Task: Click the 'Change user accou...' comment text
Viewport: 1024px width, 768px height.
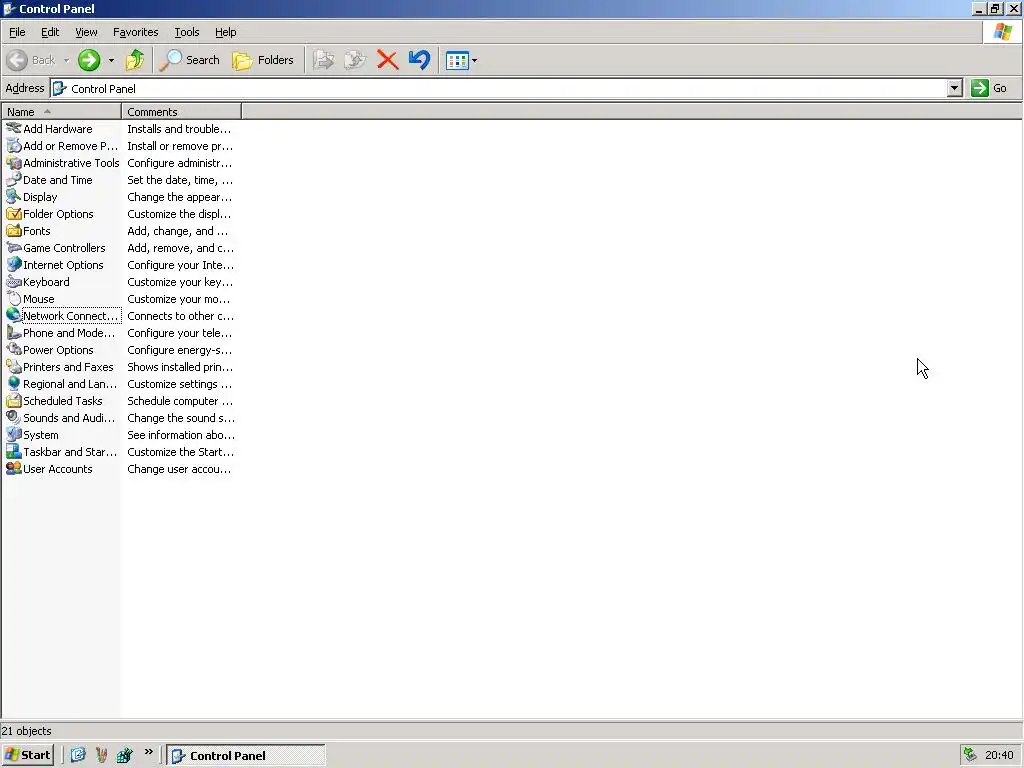Action: (x=179, y=469)
